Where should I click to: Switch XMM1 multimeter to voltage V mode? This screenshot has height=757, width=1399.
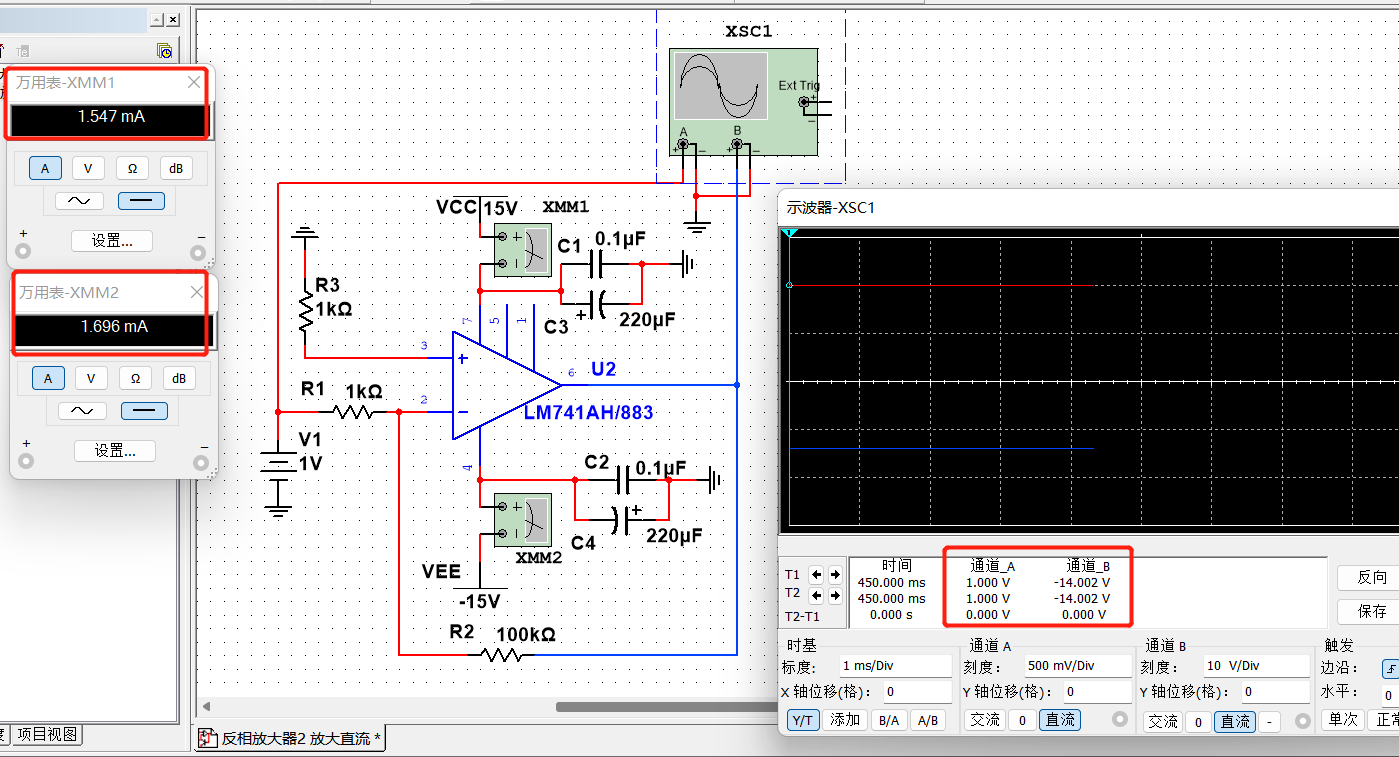(88, 169)
